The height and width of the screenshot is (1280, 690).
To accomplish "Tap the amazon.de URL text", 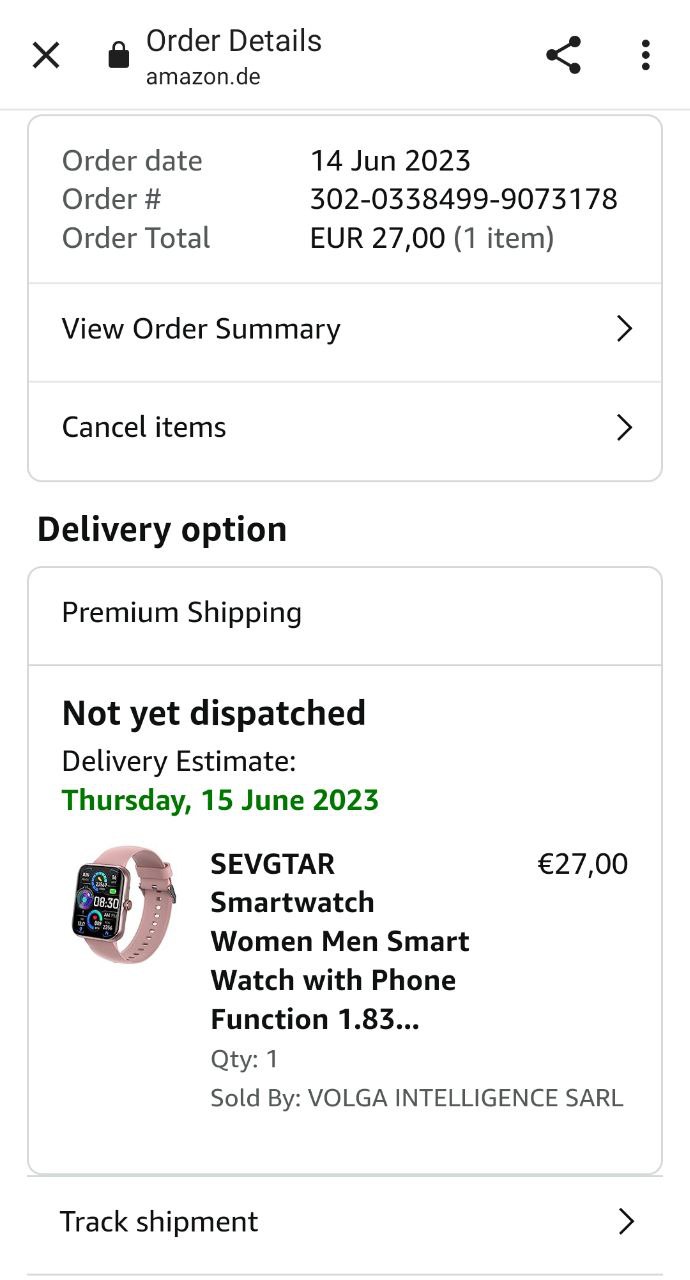I will tap(203, 77).
